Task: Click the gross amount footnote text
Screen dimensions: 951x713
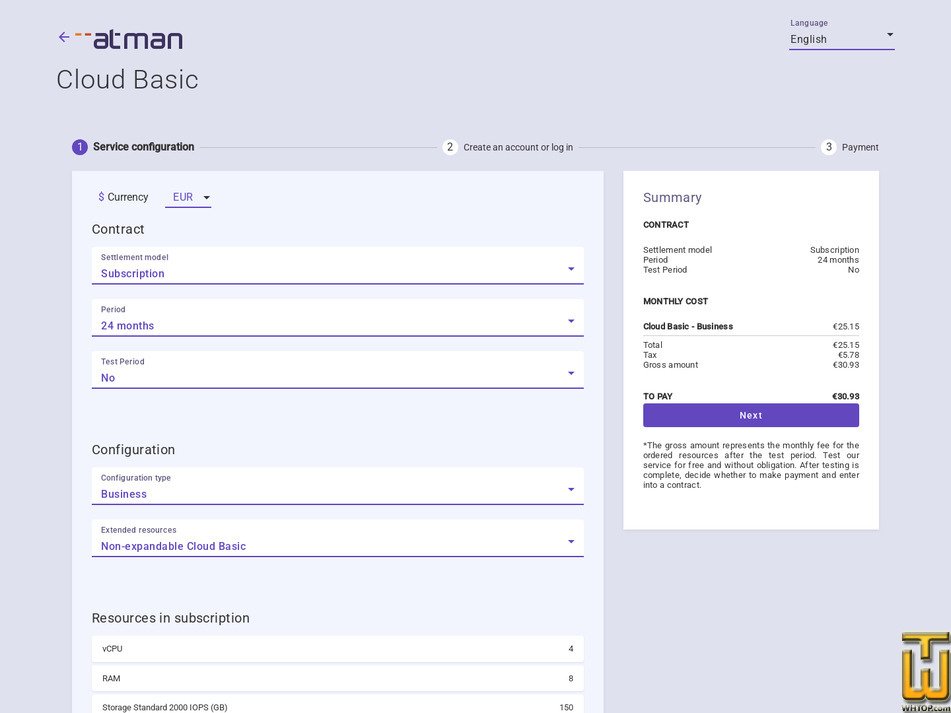Action: point(751,465)
